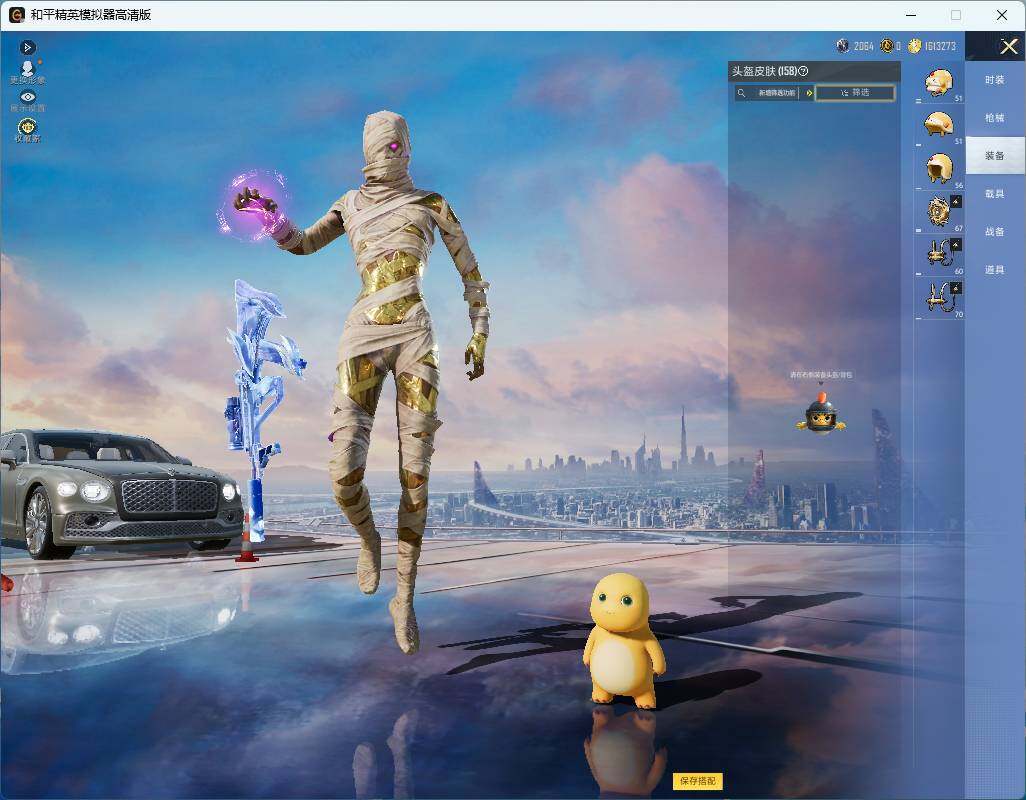Click the yellow double-arrow beside search field
The width and height of the screenshot is (1026, 800).
(x=809, y=93)
